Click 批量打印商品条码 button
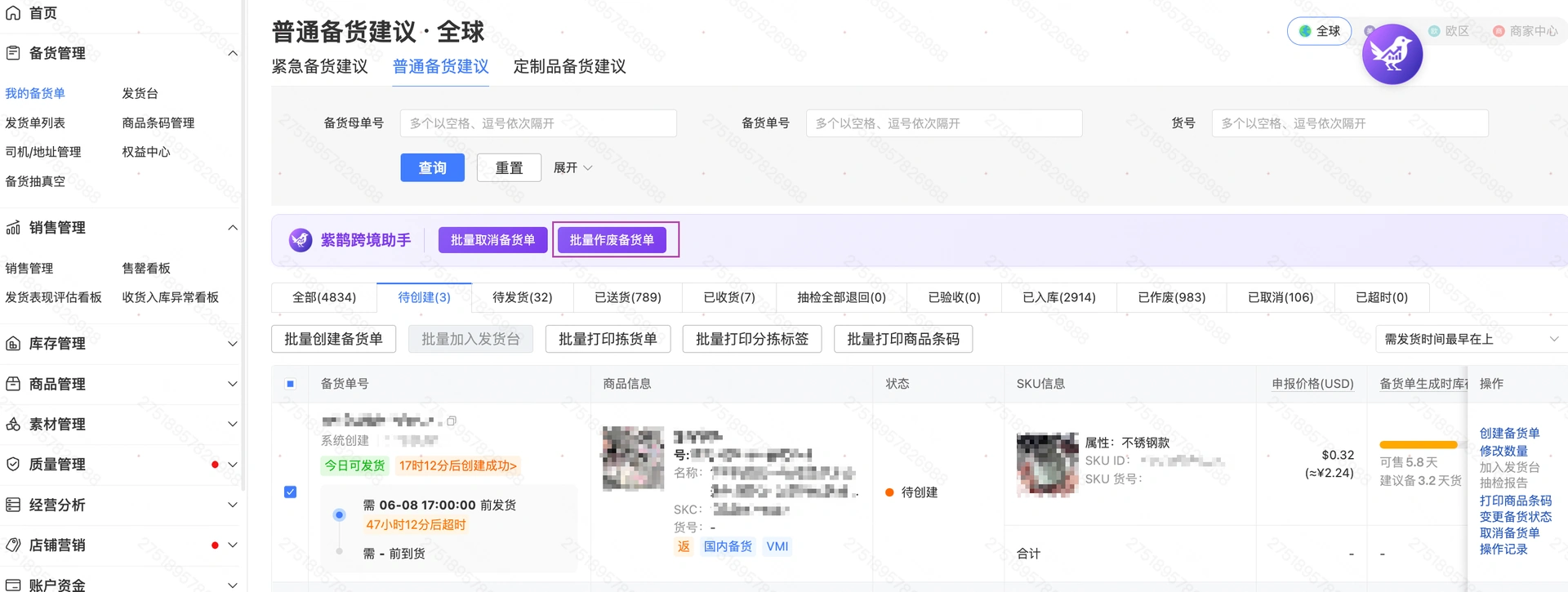 [x=903, y=339]
